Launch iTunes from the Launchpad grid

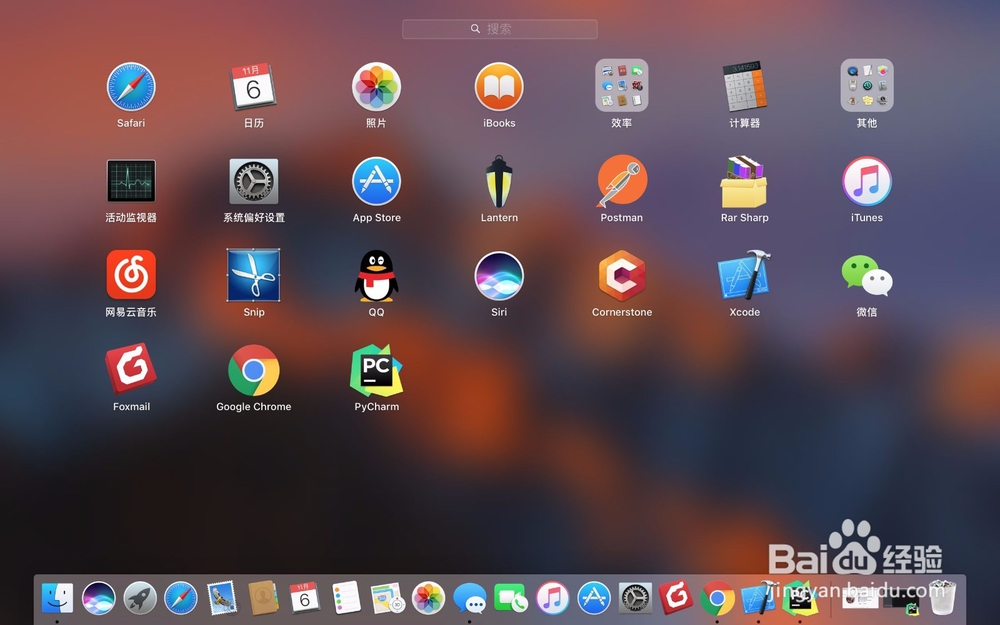(867, 181)
